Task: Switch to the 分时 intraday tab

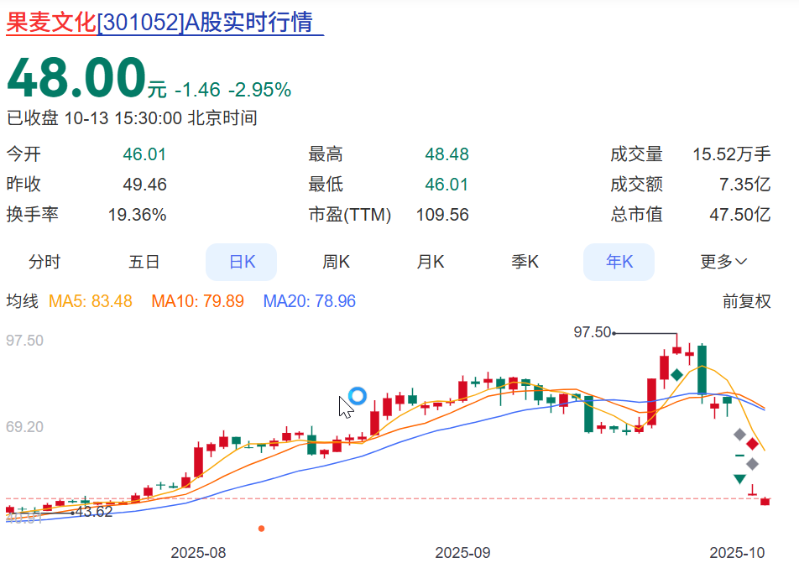Action: click(44, 262)
